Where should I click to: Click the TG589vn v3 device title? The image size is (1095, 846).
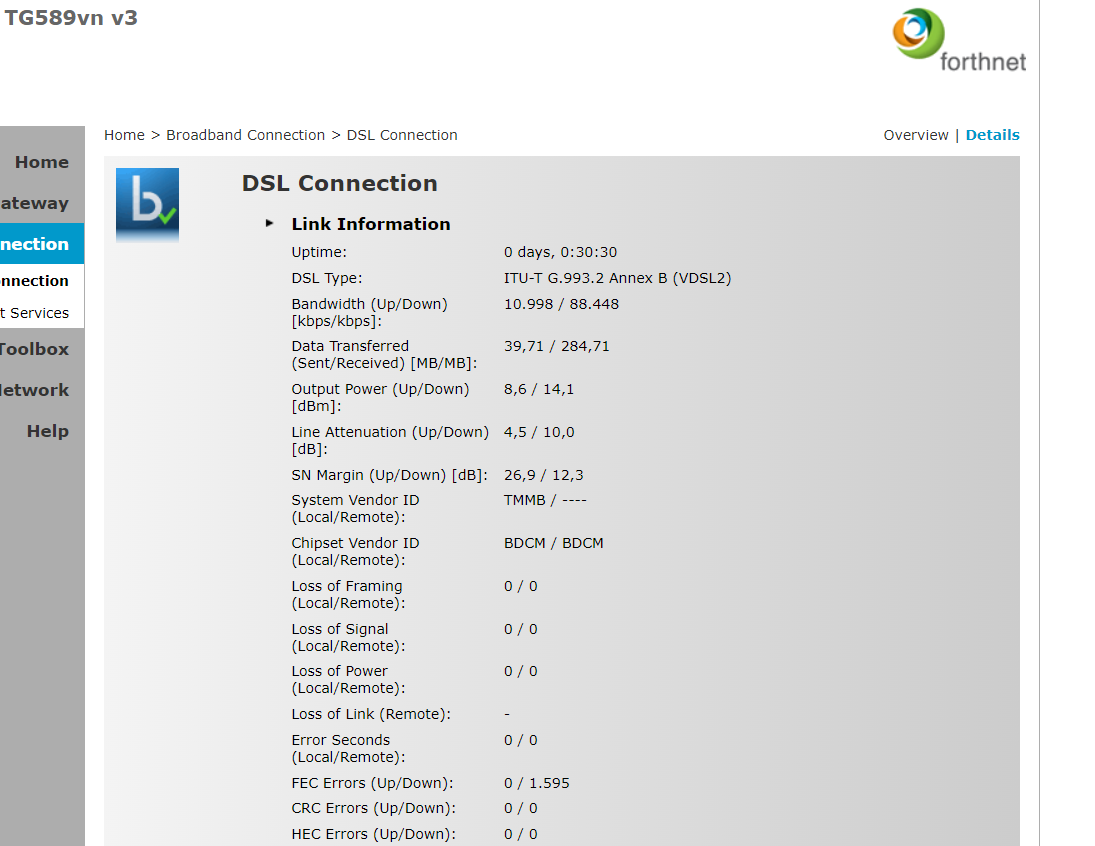click(71, 17)
